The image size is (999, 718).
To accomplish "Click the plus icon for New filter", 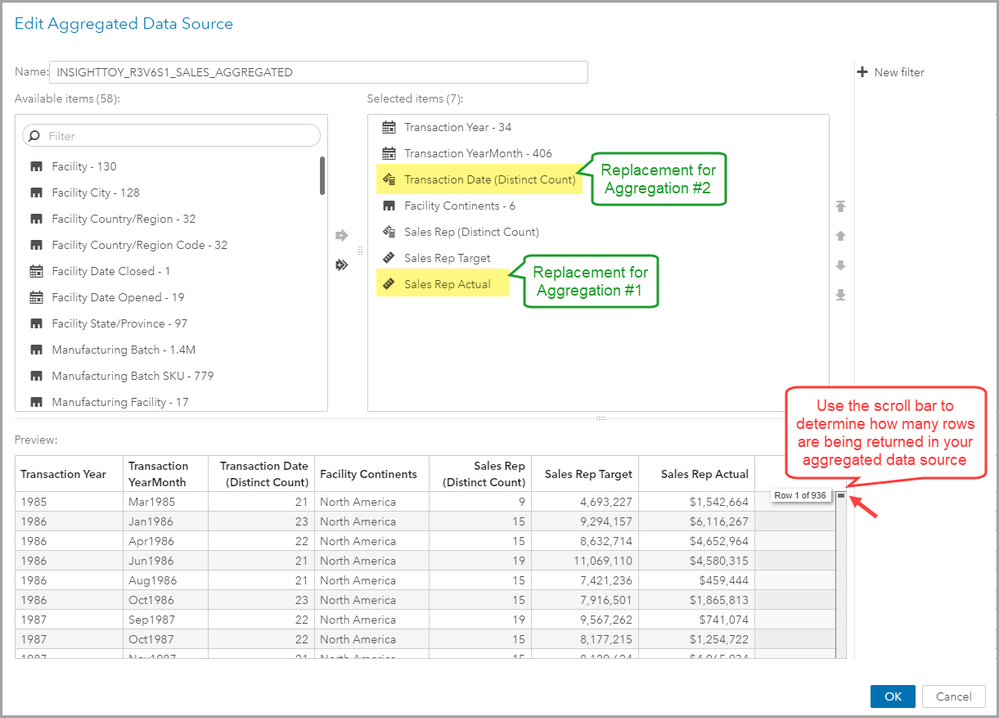I will coord(862,72).
